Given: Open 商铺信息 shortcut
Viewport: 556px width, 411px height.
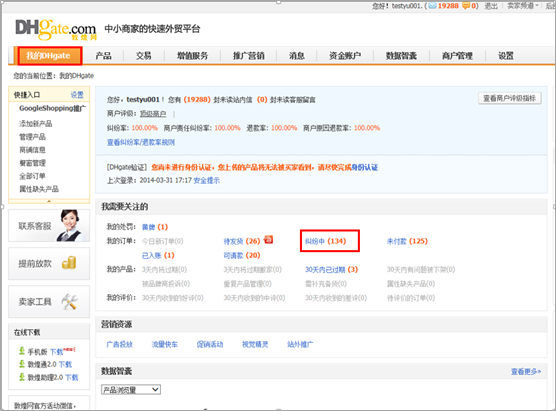Looking at the screenshot, I should coord(32,150).
